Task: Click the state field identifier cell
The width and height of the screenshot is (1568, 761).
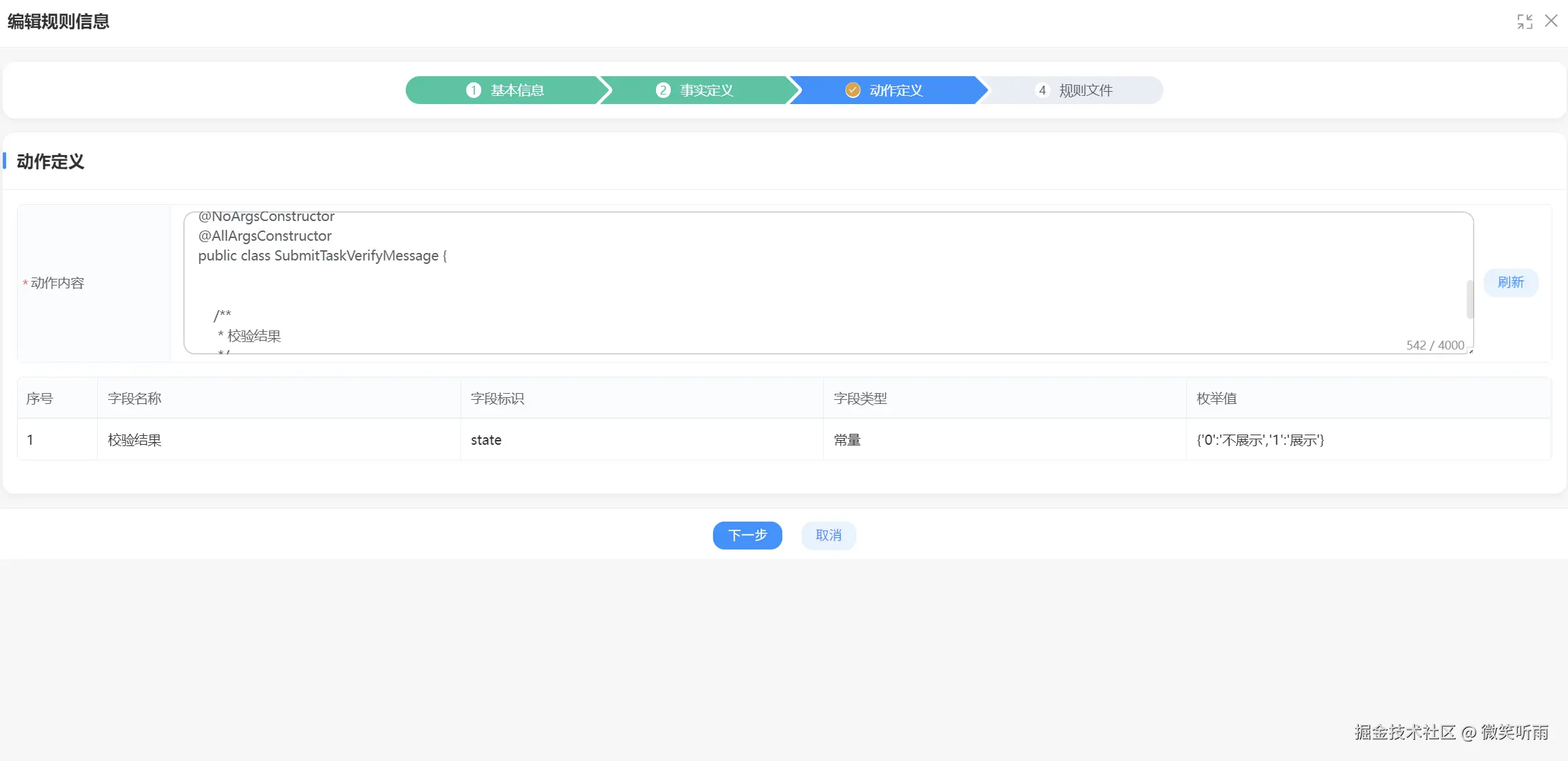Action: pos(486,440)
